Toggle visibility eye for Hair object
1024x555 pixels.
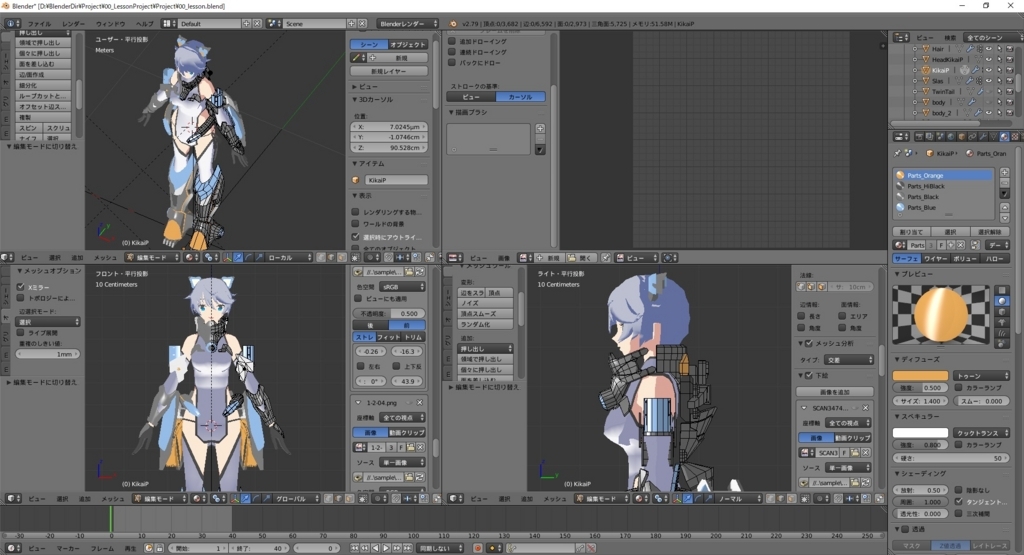989,48
